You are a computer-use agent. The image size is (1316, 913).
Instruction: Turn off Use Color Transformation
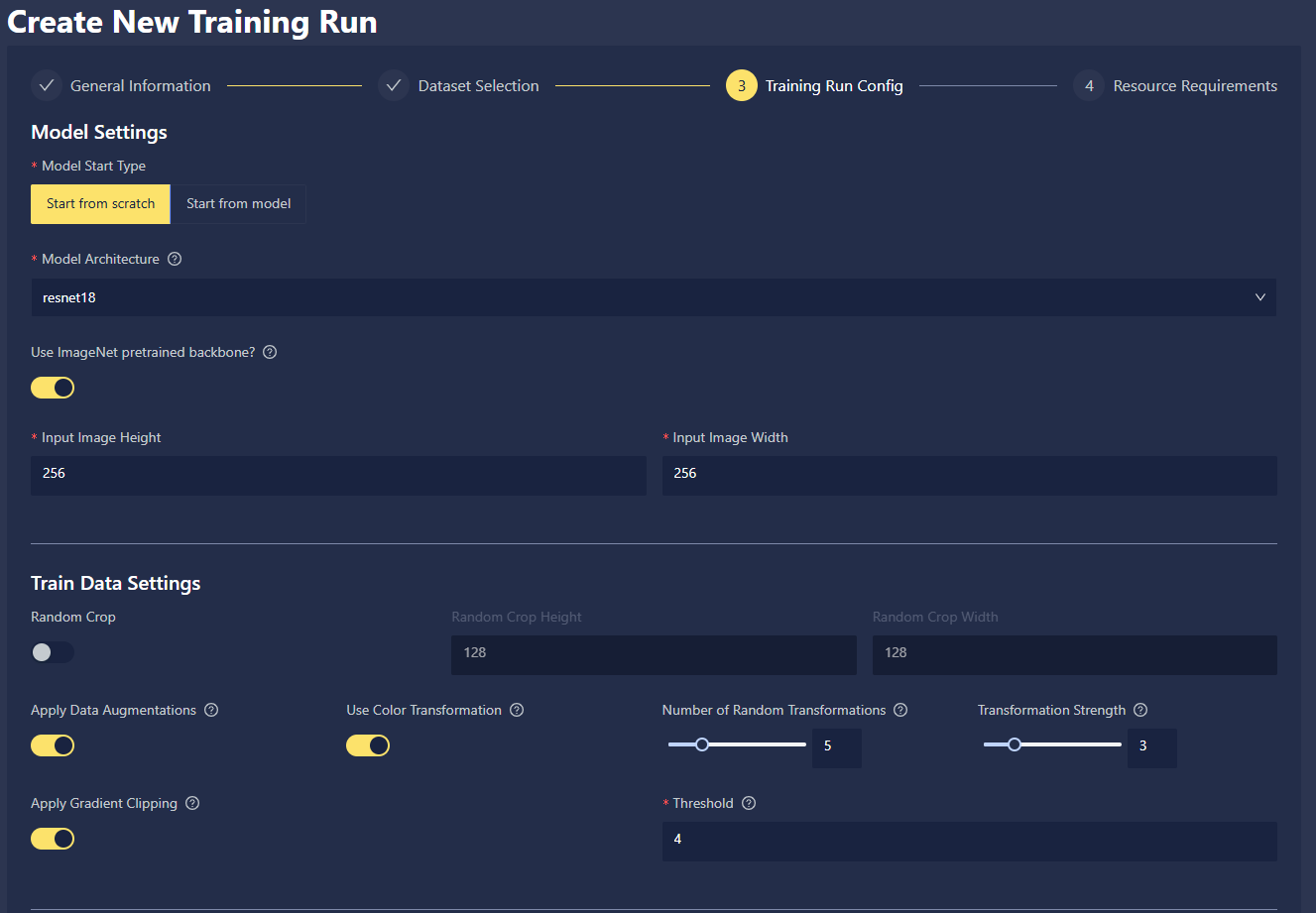(368, 745)
